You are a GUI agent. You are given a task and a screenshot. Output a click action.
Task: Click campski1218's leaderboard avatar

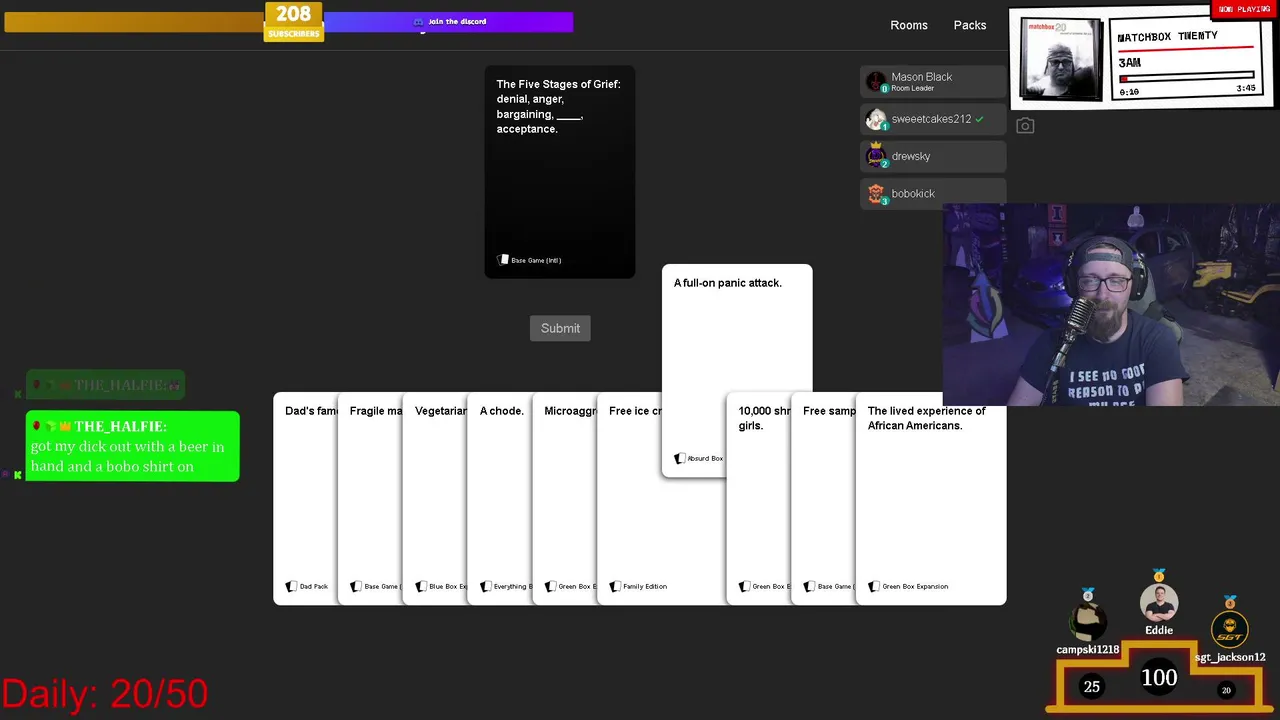point(1088,622)
